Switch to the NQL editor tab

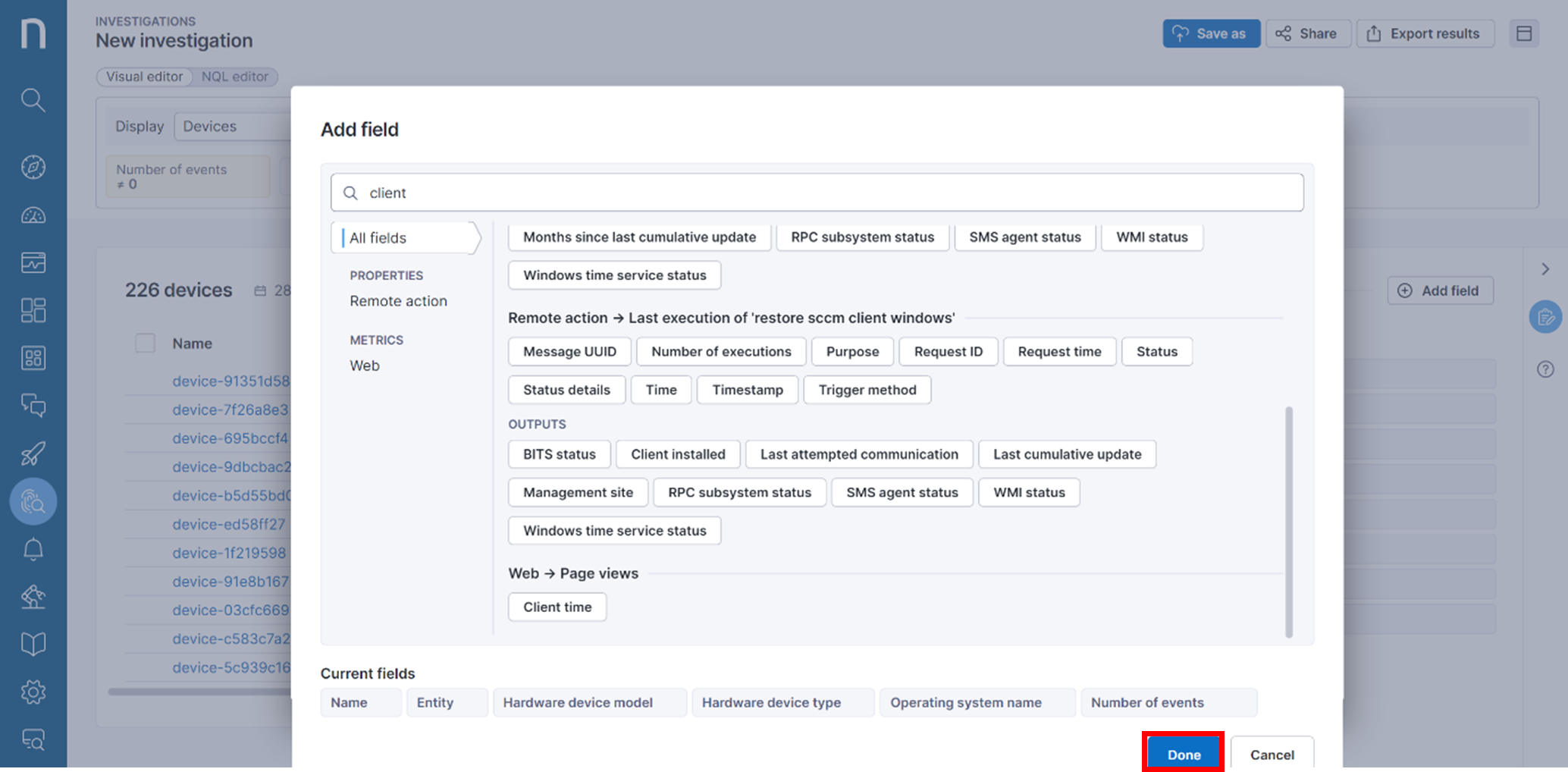tap(235, 77)
